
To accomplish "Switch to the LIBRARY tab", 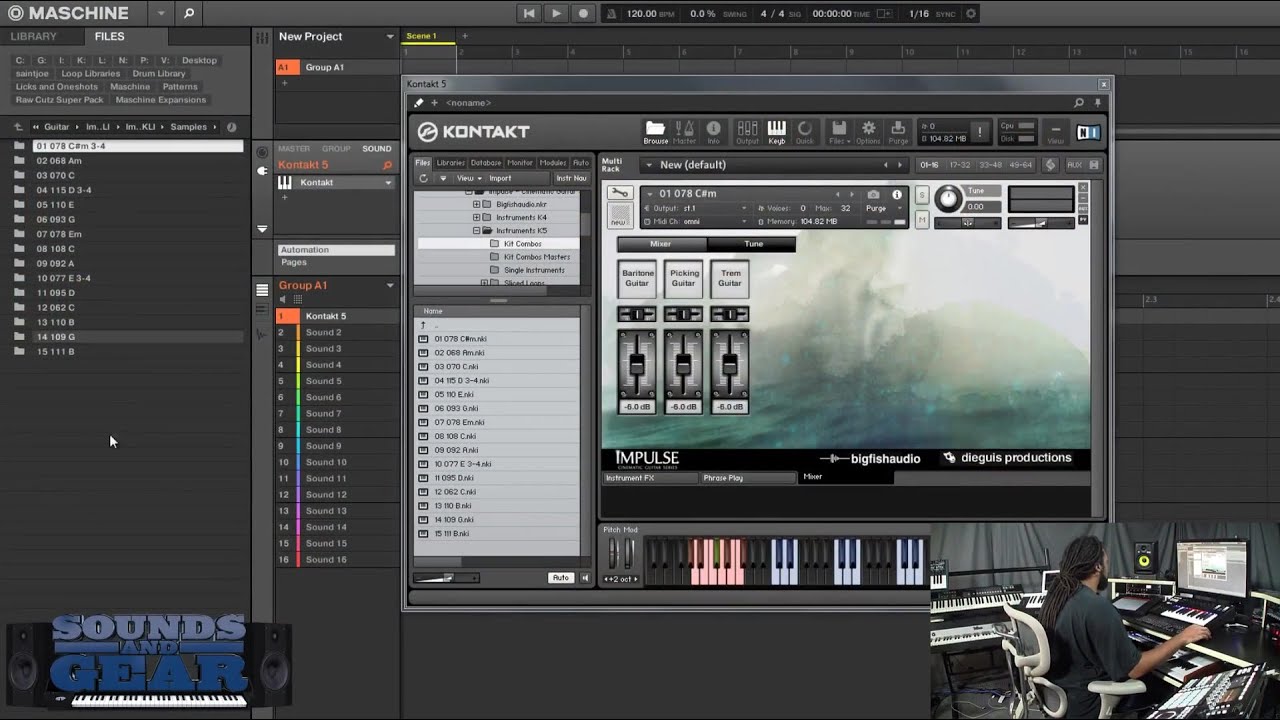I will (x=33, y=36).
